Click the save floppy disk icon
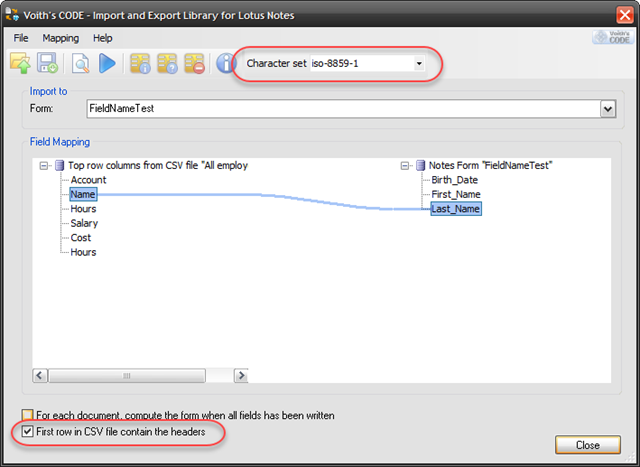The height and width of the screenshot is (467, 640). tap(47, 63)
